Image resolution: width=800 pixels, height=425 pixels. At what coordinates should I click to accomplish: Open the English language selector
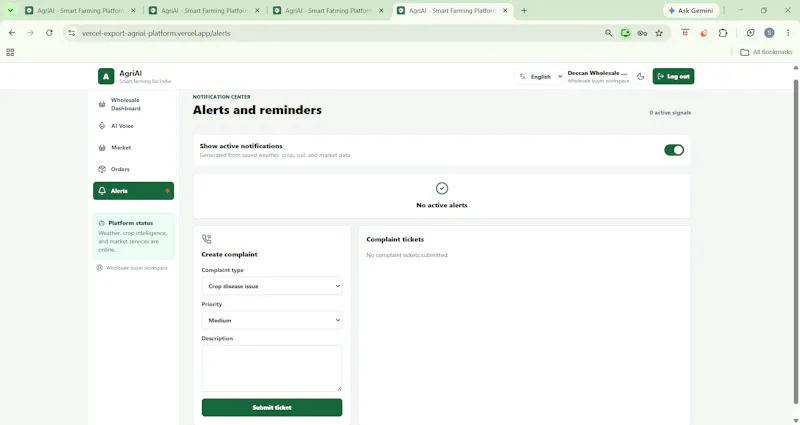540,77
